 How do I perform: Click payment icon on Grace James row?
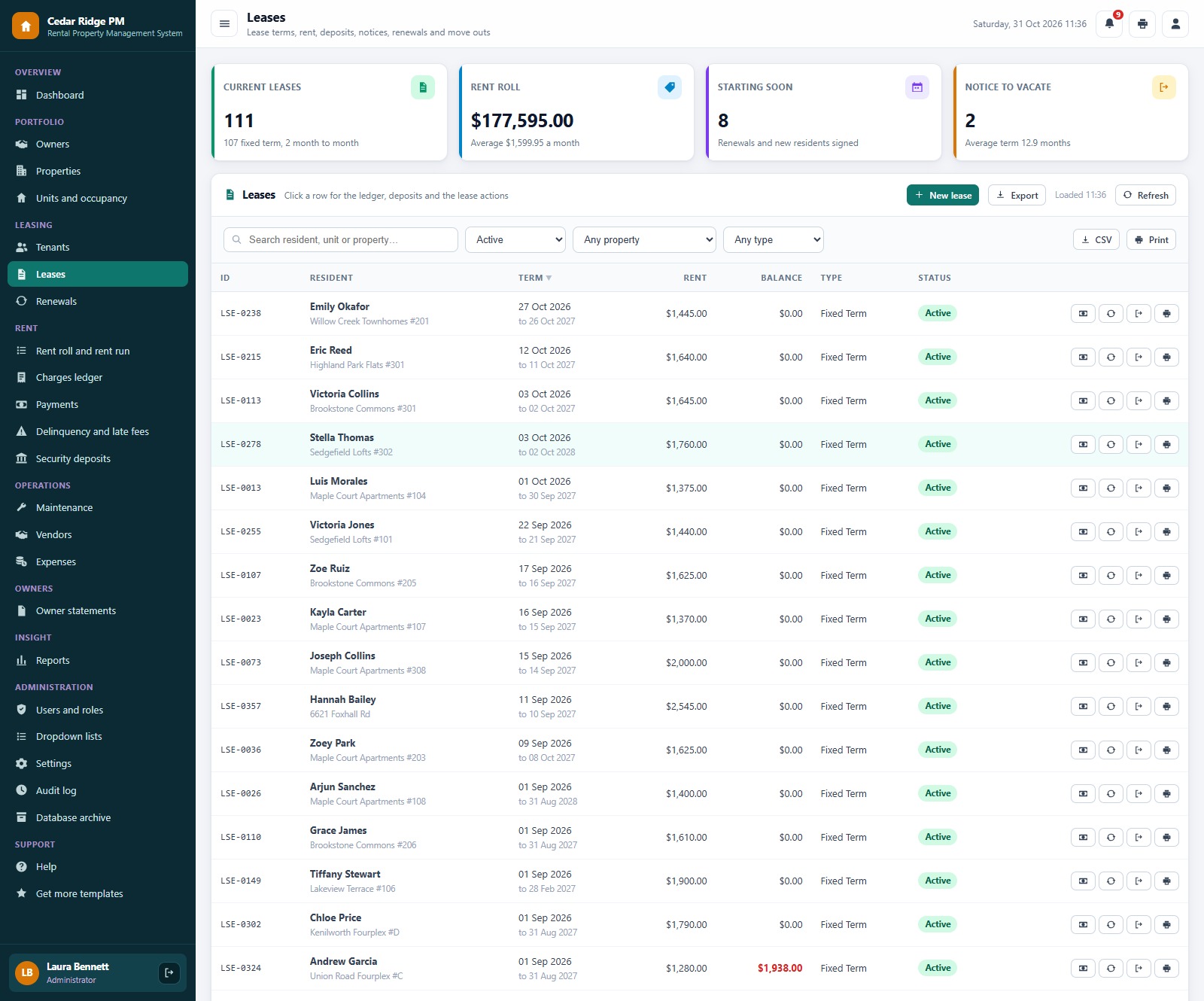[1083, 837]
